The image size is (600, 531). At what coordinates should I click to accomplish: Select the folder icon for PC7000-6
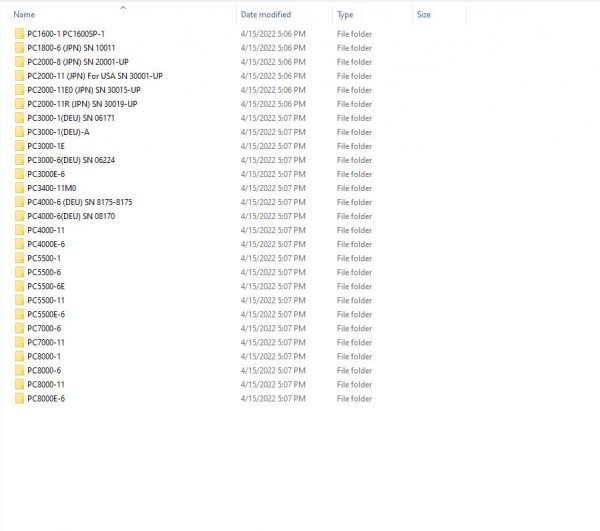point(20,328)
